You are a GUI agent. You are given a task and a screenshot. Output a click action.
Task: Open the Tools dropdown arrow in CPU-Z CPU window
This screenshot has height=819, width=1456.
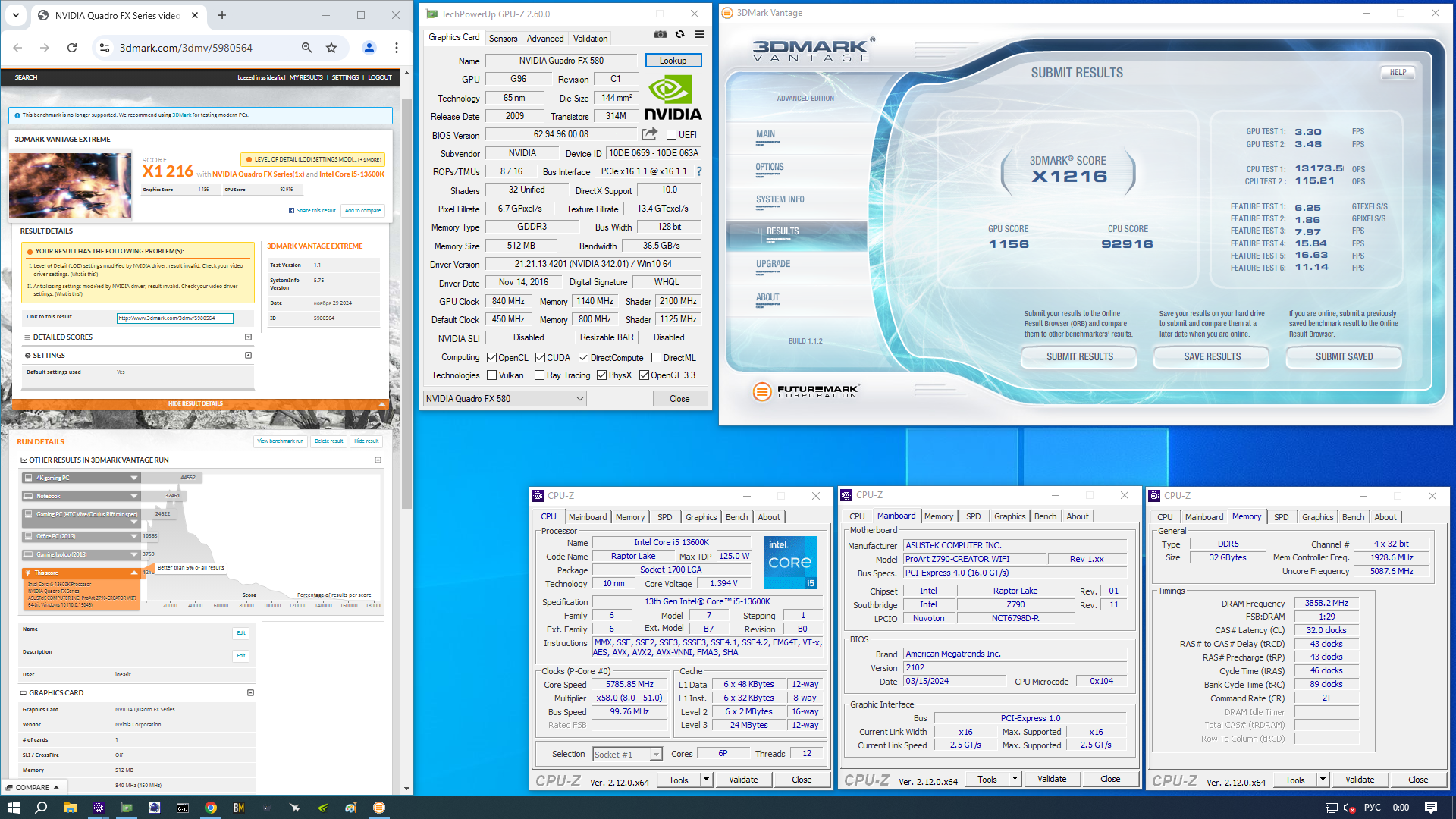click(706, 780)
